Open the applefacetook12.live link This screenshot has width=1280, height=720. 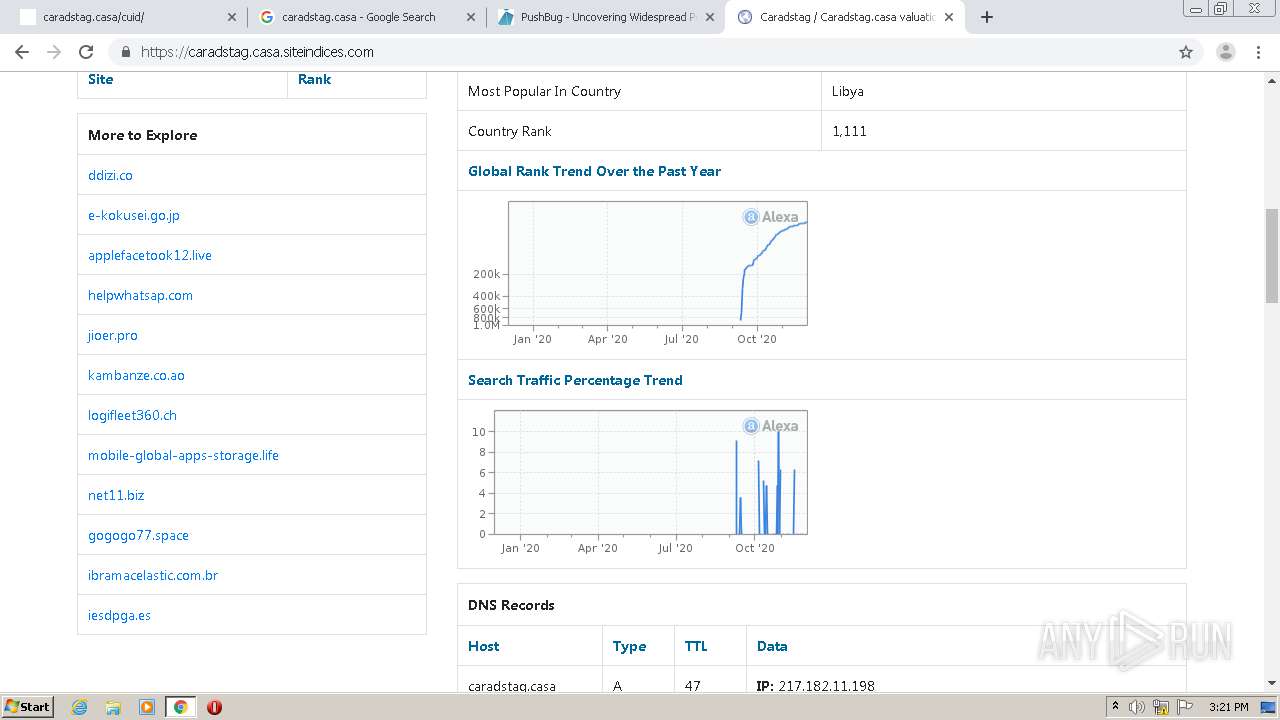click(x=150, y=255)
